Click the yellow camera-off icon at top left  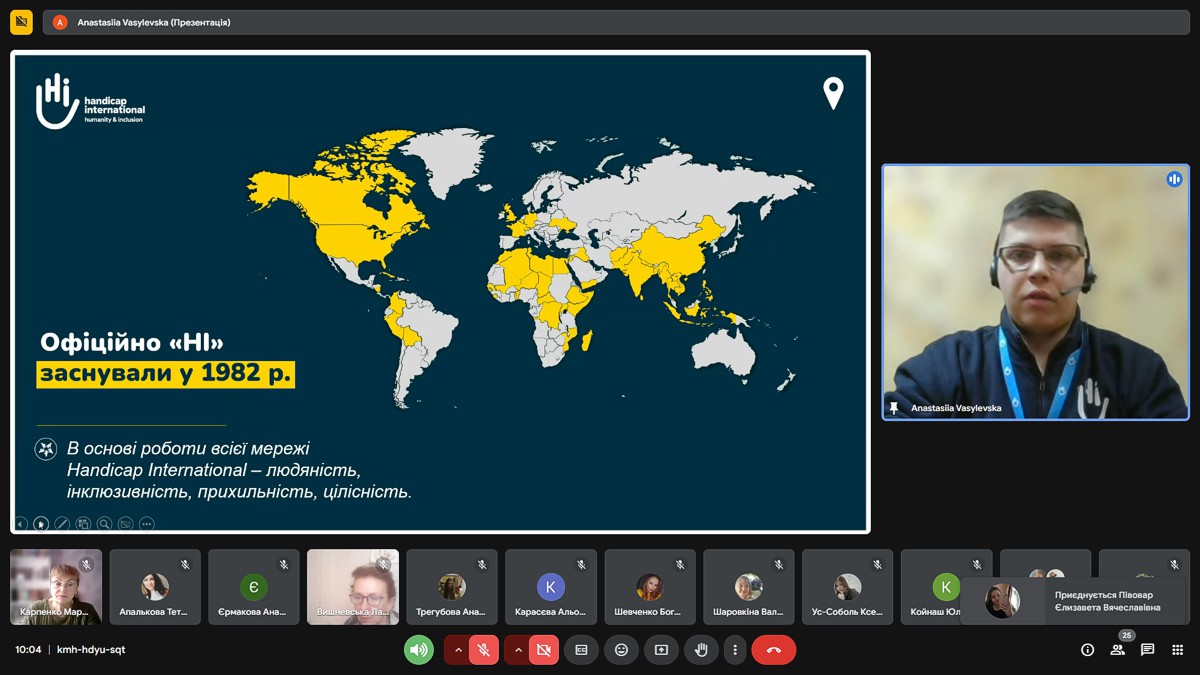coord(21,22)
